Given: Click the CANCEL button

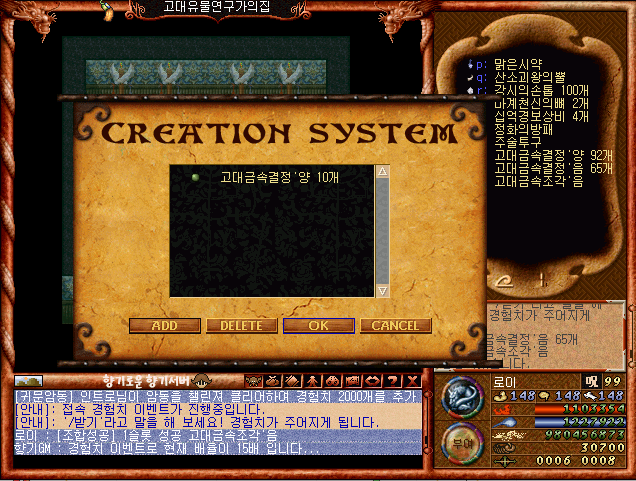Looking at the screenshot, I should tap(395, 326).
